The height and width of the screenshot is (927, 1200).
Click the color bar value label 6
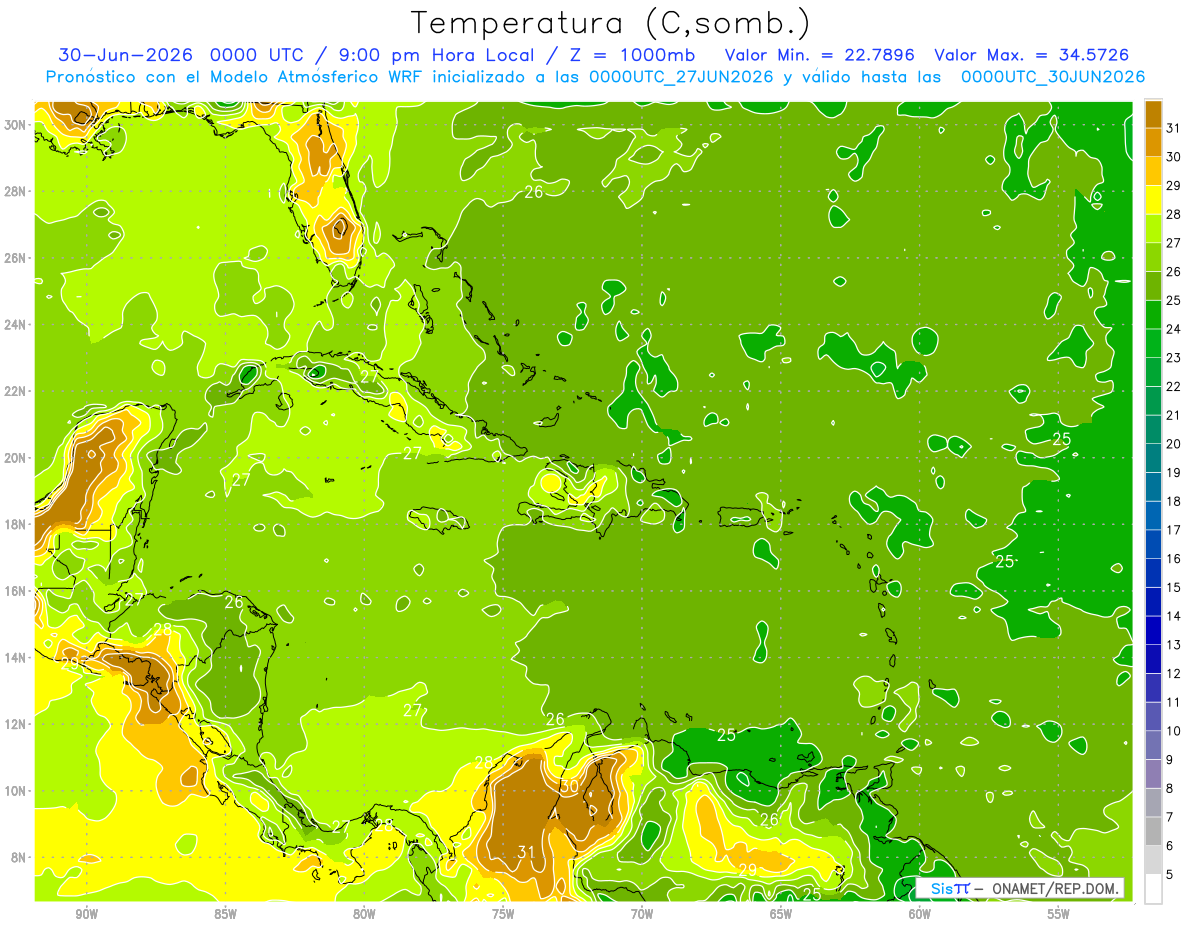1170,845
